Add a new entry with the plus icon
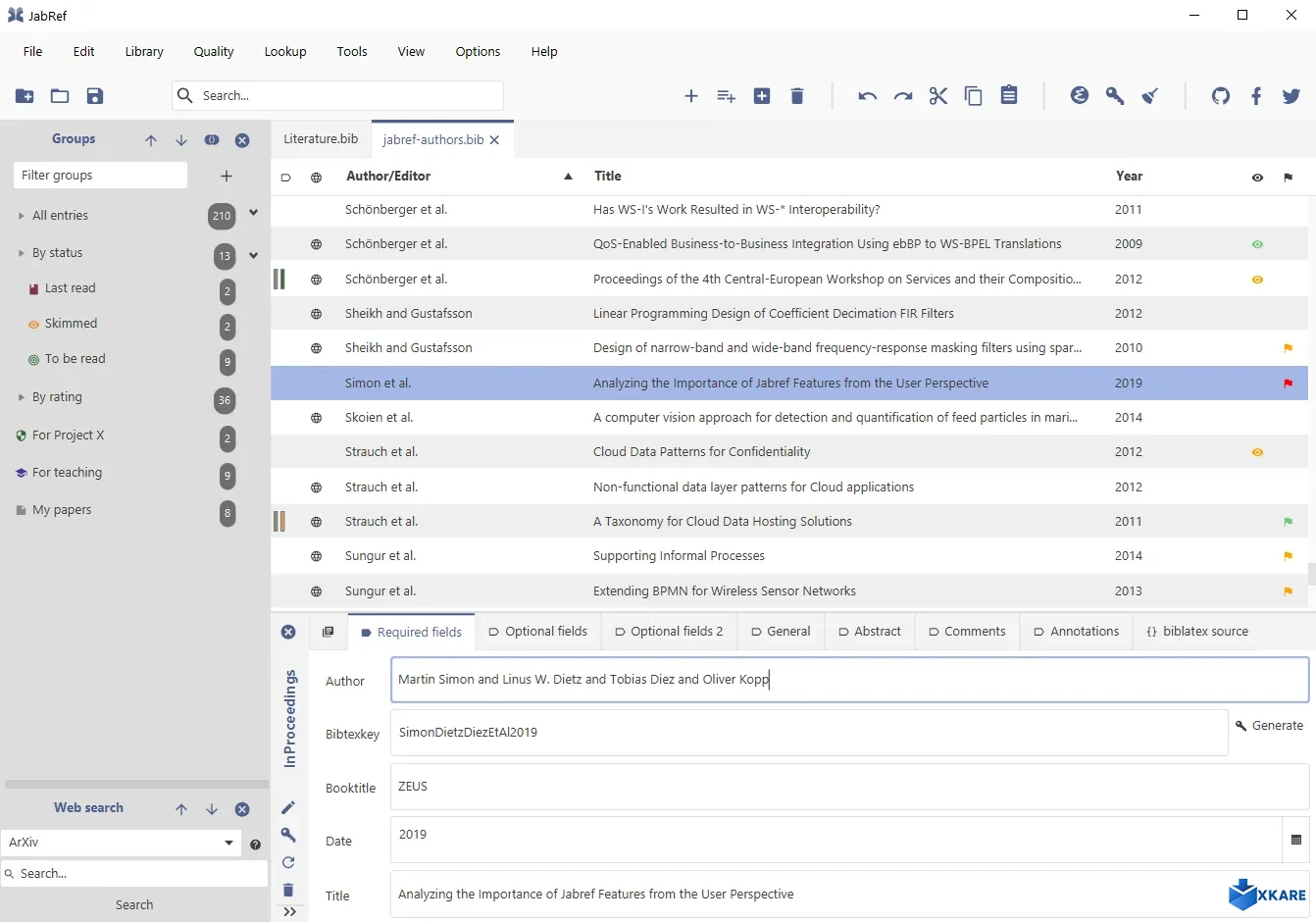Image resolution: width=1316 pixels, height=922 pixels. tap(691, 96)
